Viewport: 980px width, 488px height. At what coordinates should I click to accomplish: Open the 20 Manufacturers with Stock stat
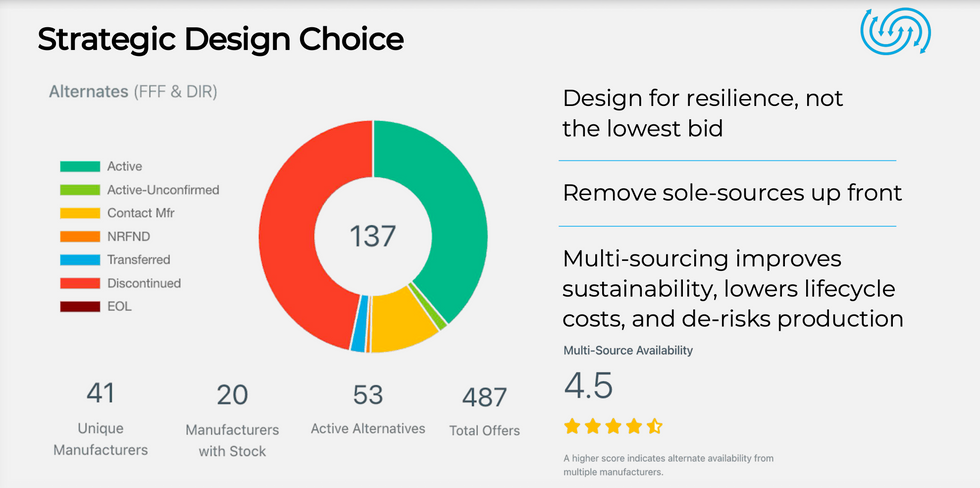click(x=232, y=395)
